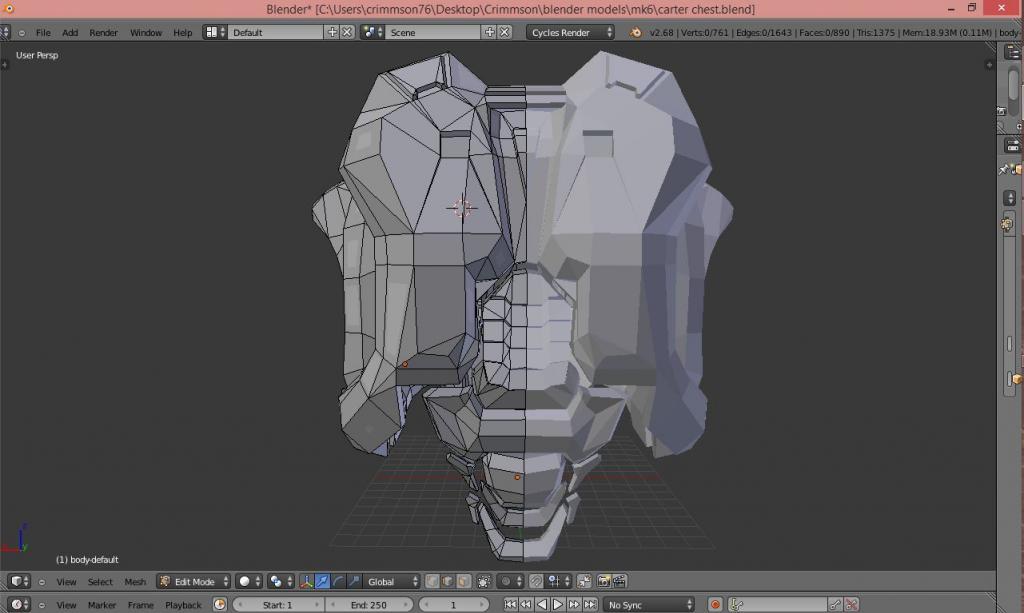This screenshot has height=613, width=1024.
Task: Open the 3D viewport Select menu
Action: [x=100, y=582]
